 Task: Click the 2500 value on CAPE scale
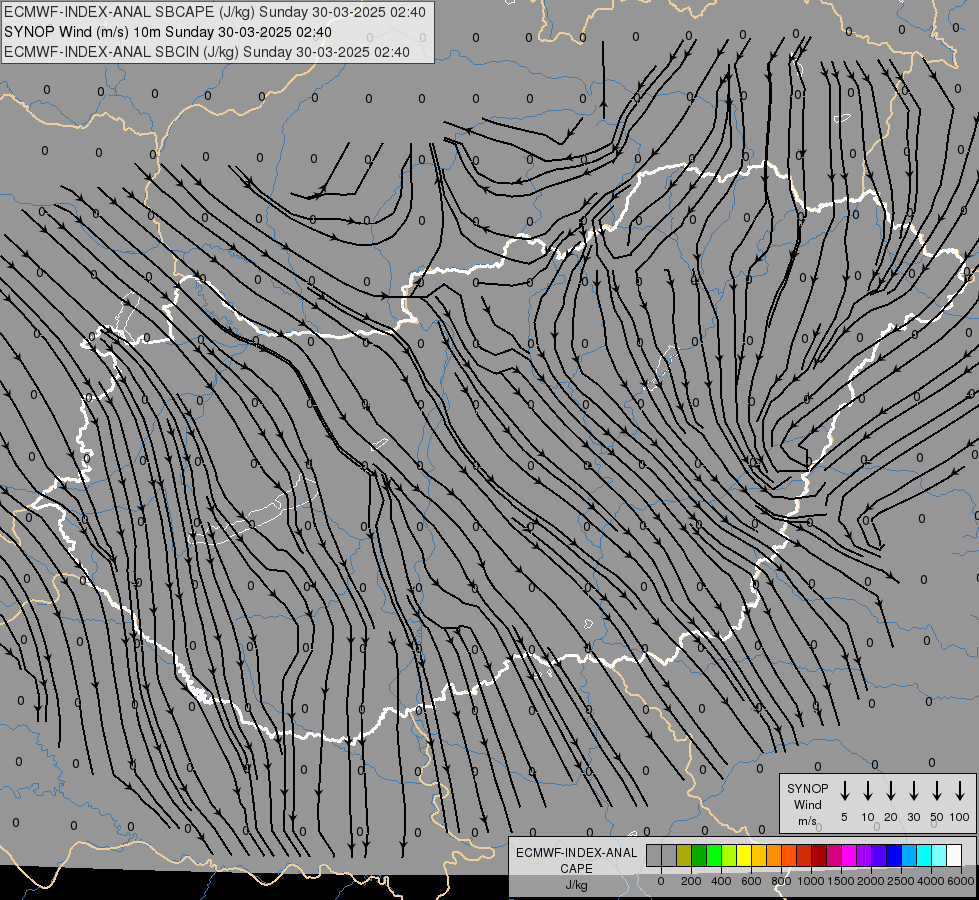(901, 881)
